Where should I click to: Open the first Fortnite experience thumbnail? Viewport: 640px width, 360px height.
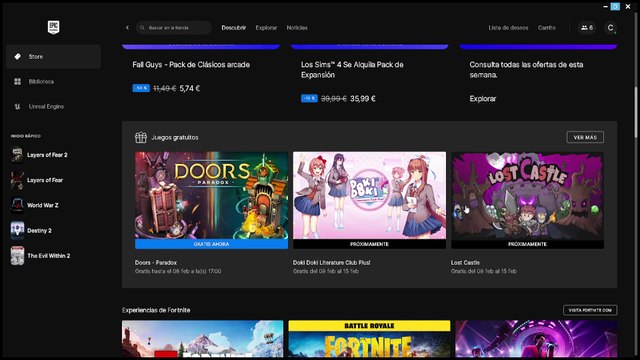point(202,339)
